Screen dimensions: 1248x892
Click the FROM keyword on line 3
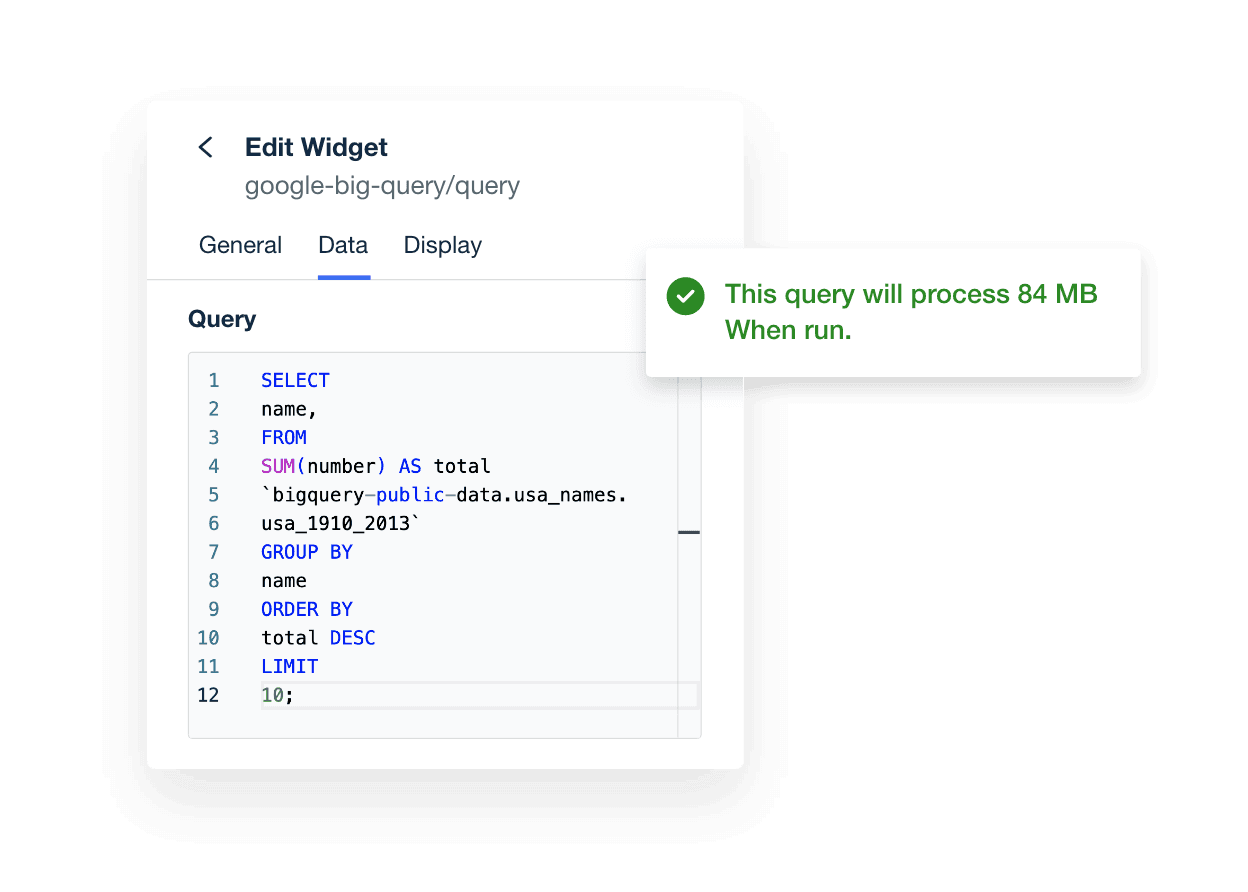284,437
